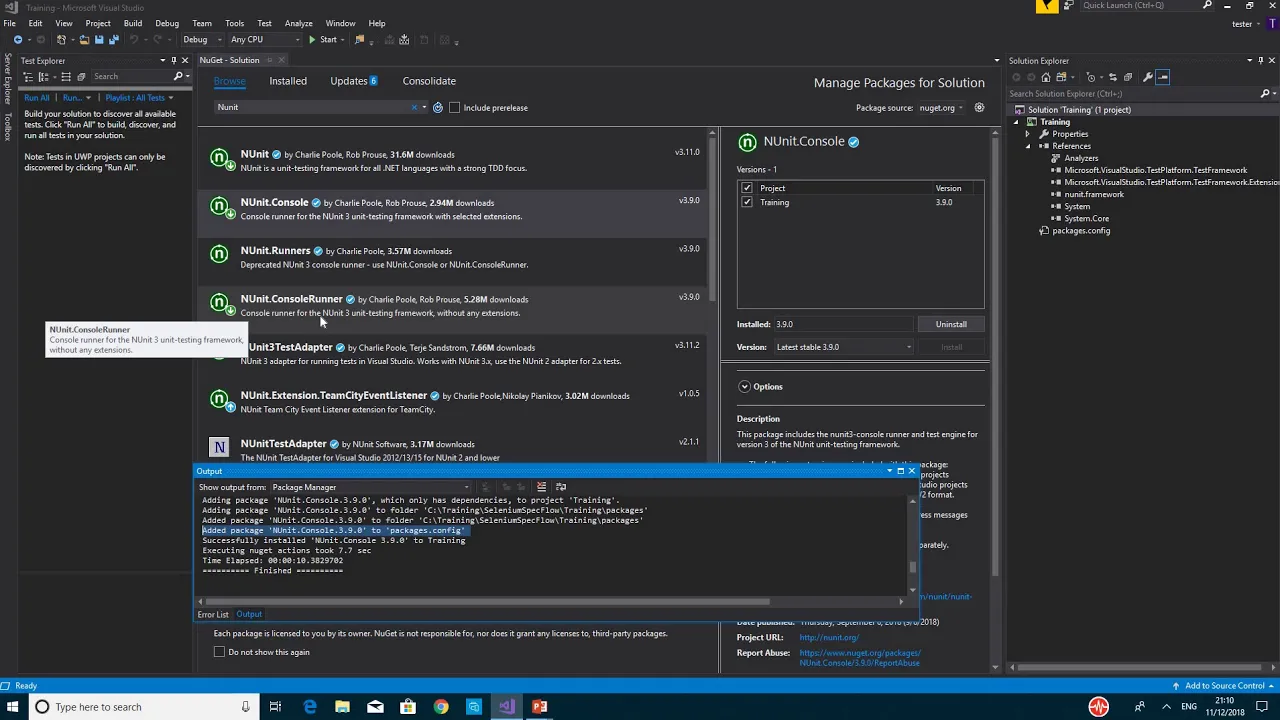Open 'Show output from' Package Manager dropdown
The image size is (1280, 720).
370,487
